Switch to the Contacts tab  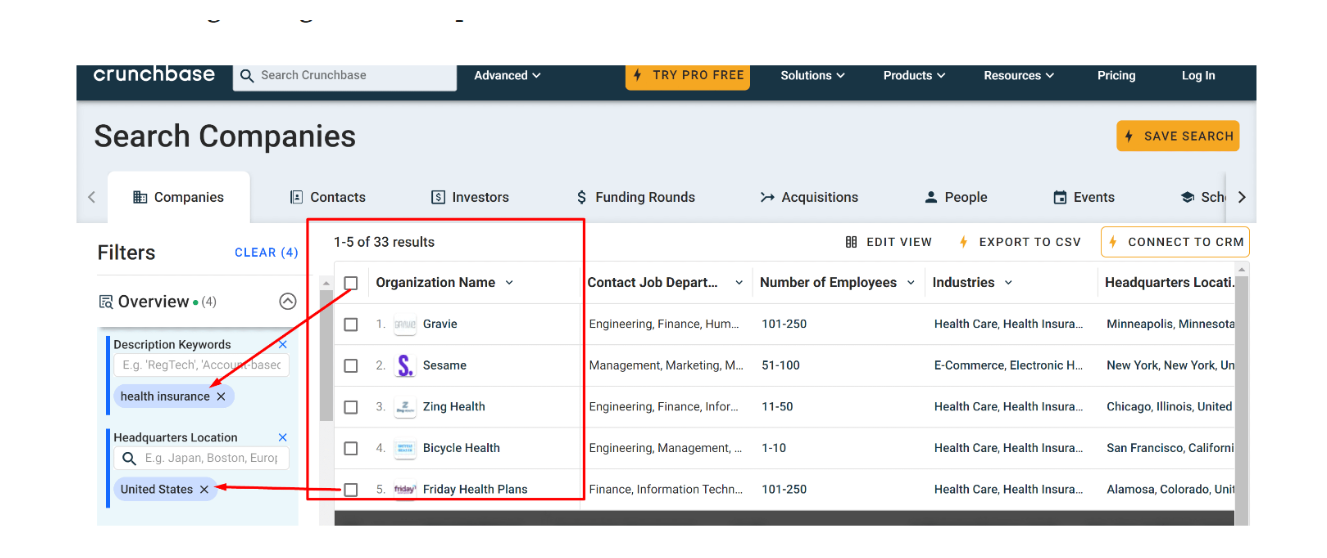327,197
